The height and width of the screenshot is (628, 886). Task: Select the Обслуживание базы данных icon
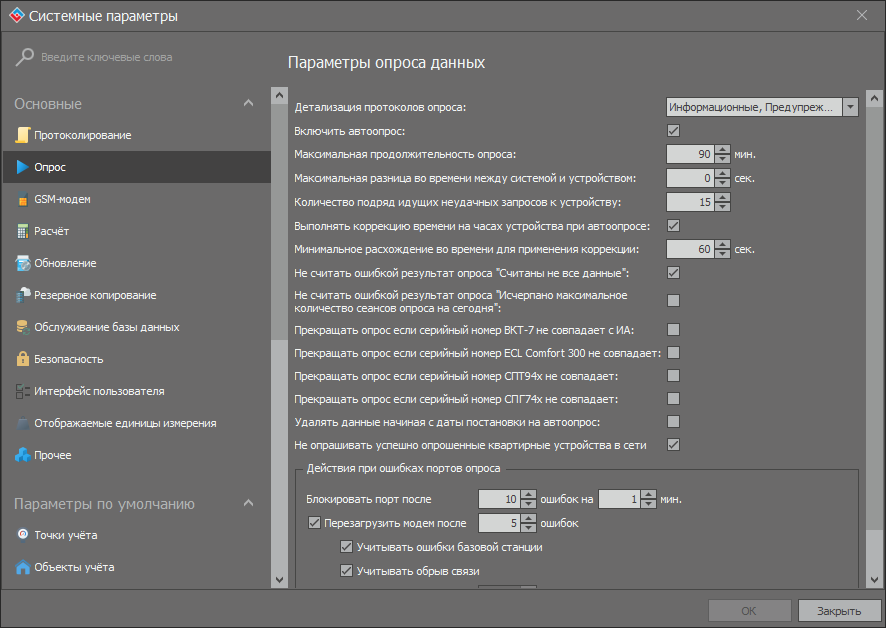pyautogui.click(x=23, y=327)
